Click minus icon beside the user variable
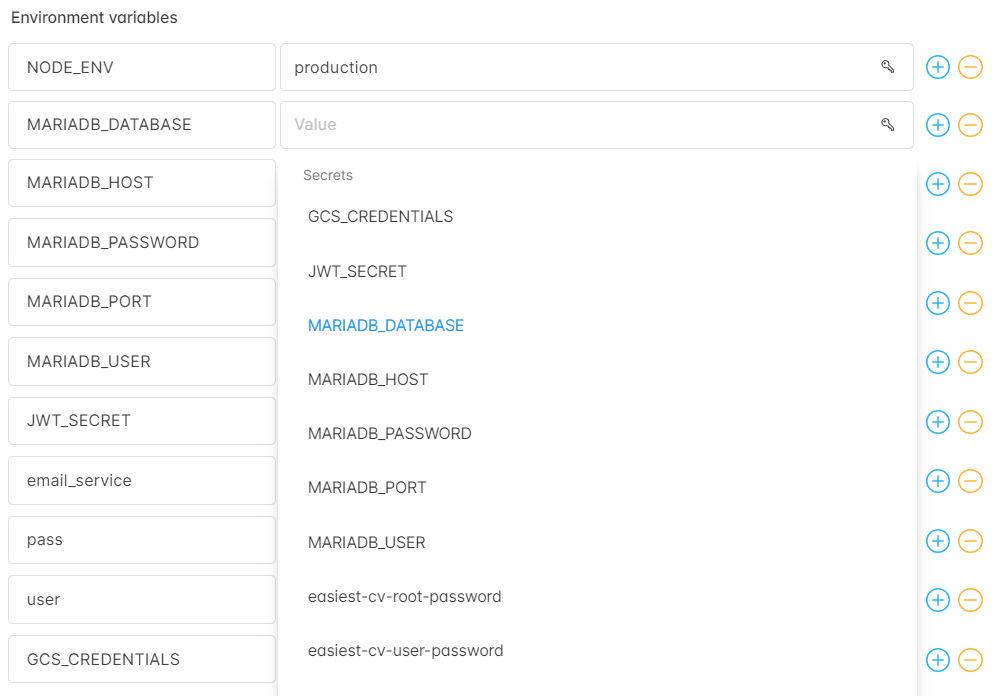 tap(970, 600)
